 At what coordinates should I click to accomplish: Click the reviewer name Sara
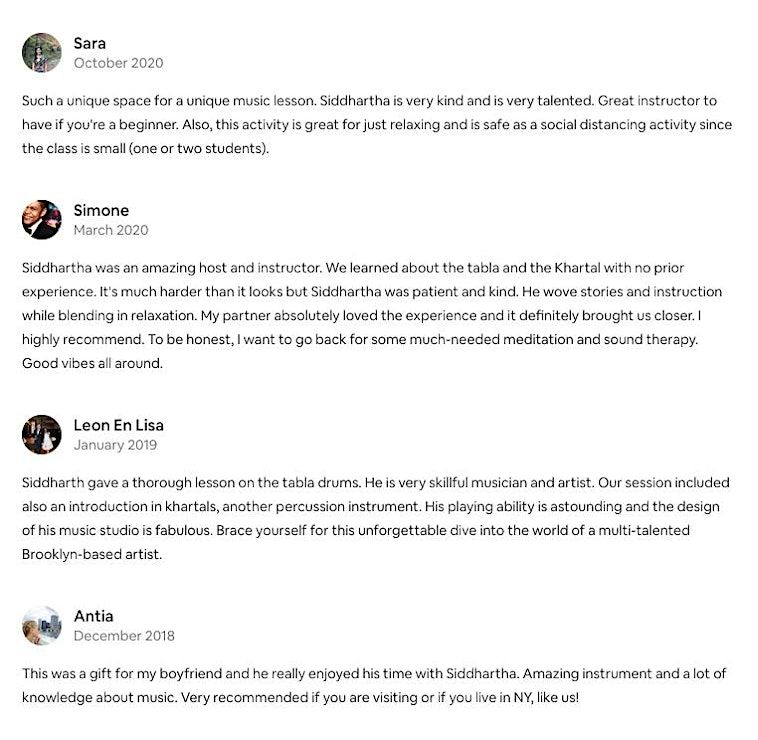(90, 43)
